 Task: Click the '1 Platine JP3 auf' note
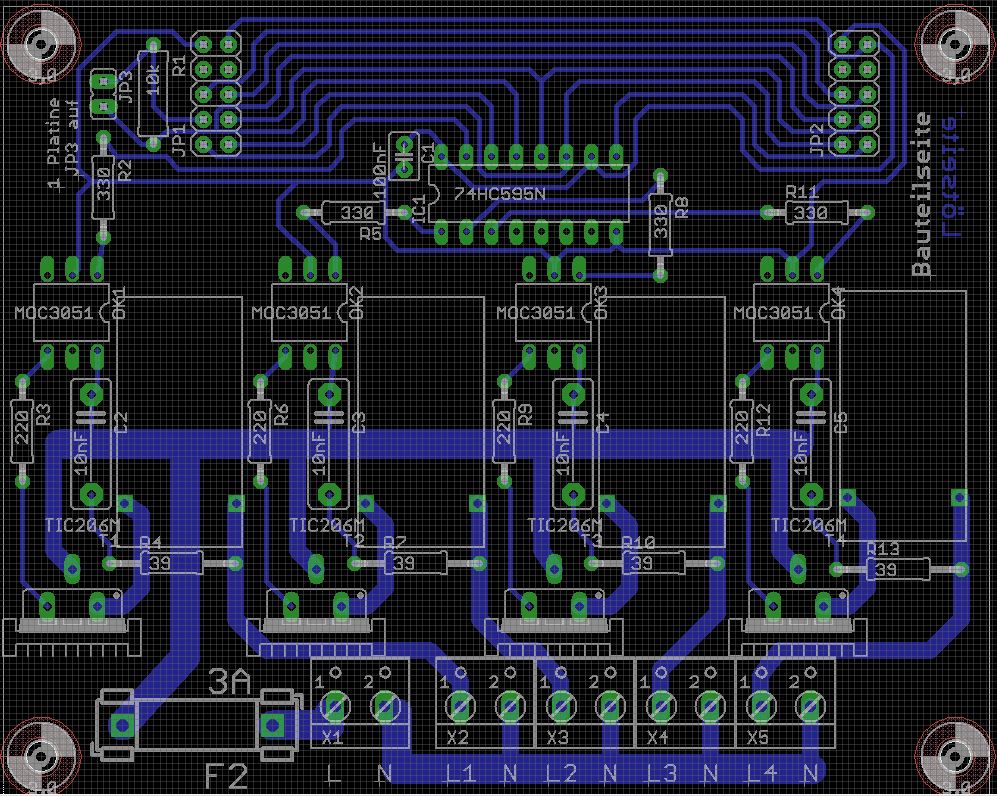[x=64, y=145]
